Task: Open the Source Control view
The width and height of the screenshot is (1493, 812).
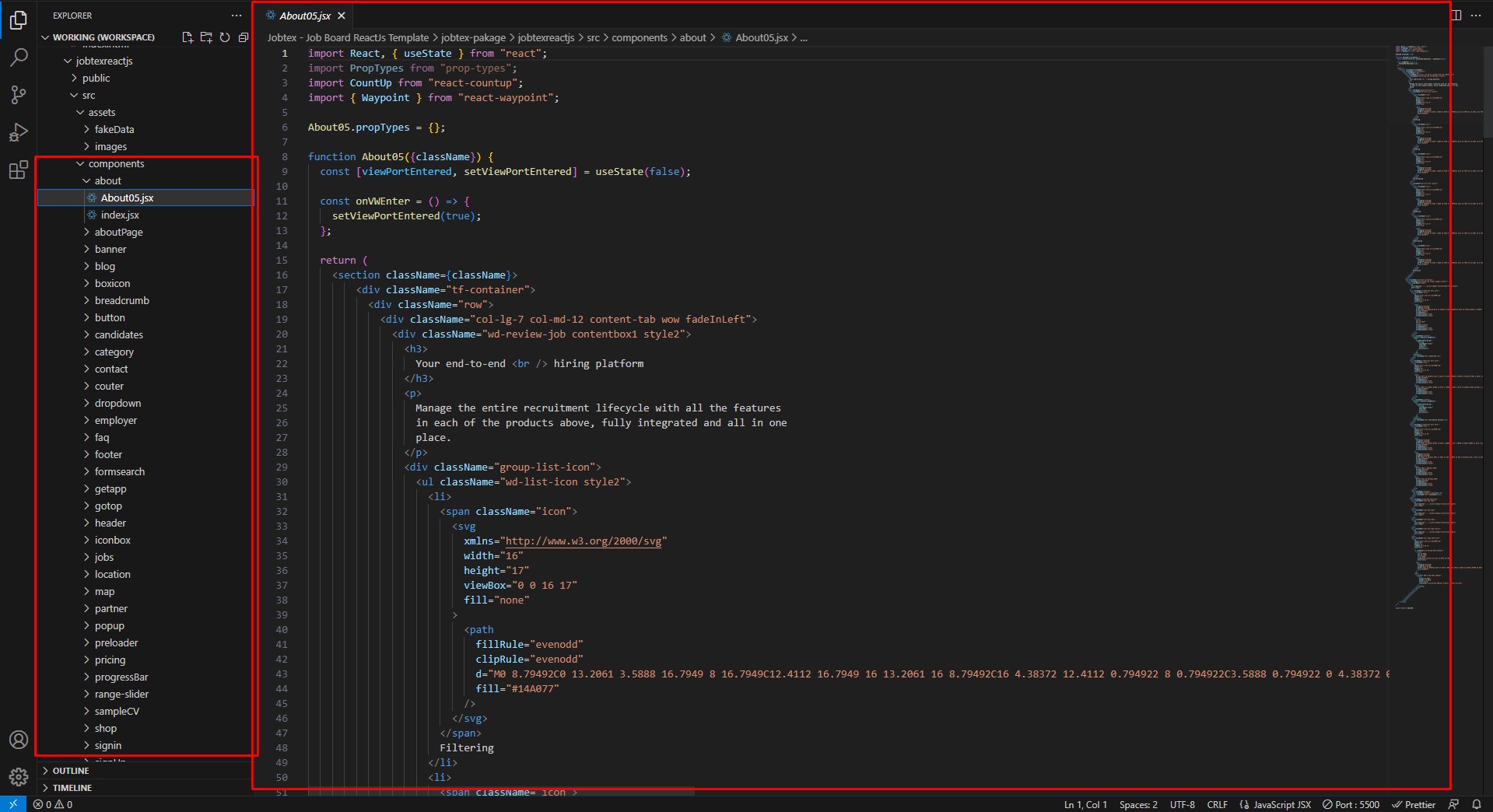Action: pos(19,95)
